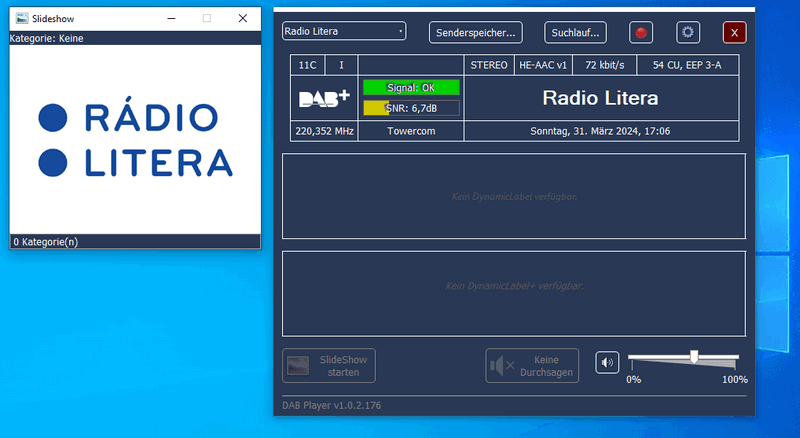Screen dimensions: 800x438
Task: Click the large 'Radio Litera' station name
Action: (600, 98)
